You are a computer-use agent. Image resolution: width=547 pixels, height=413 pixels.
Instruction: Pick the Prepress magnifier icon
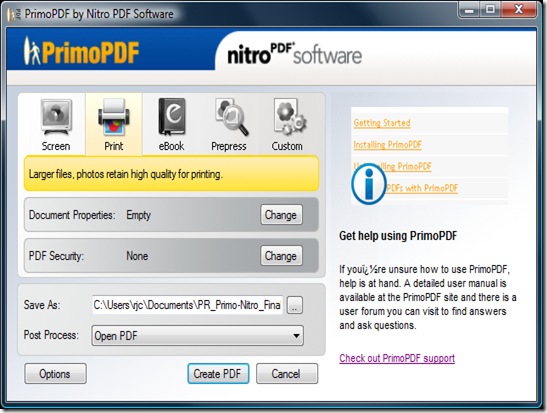[231, 117]
